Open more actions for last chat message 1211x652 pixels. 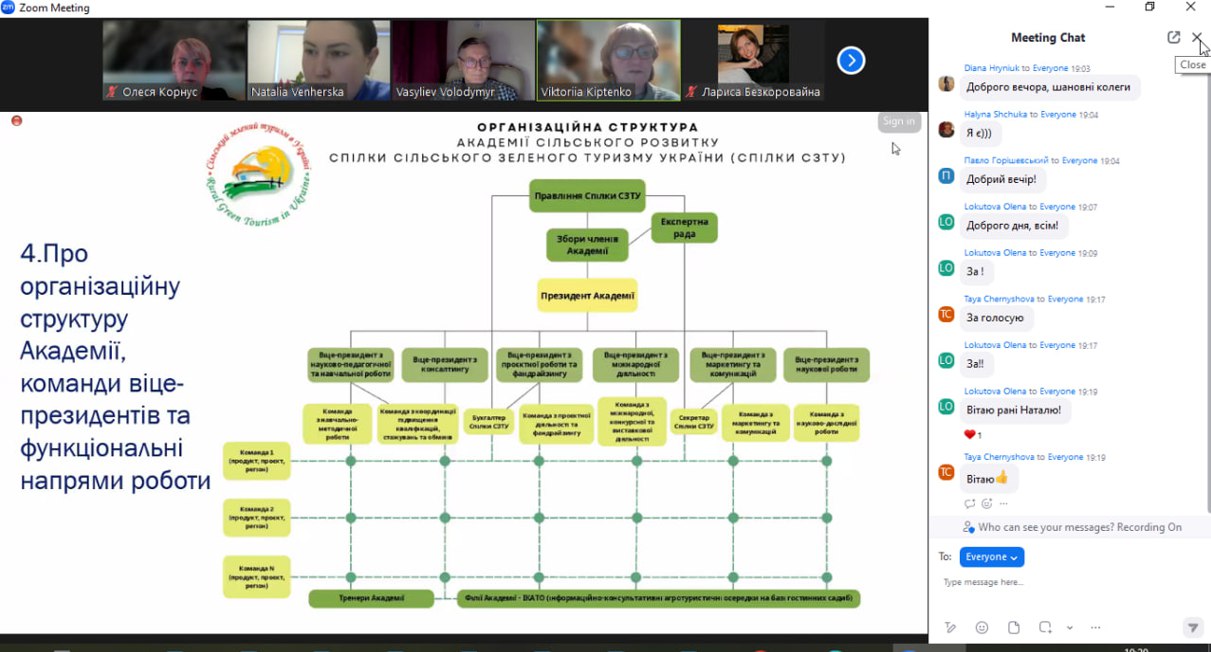click(1004, 503)
